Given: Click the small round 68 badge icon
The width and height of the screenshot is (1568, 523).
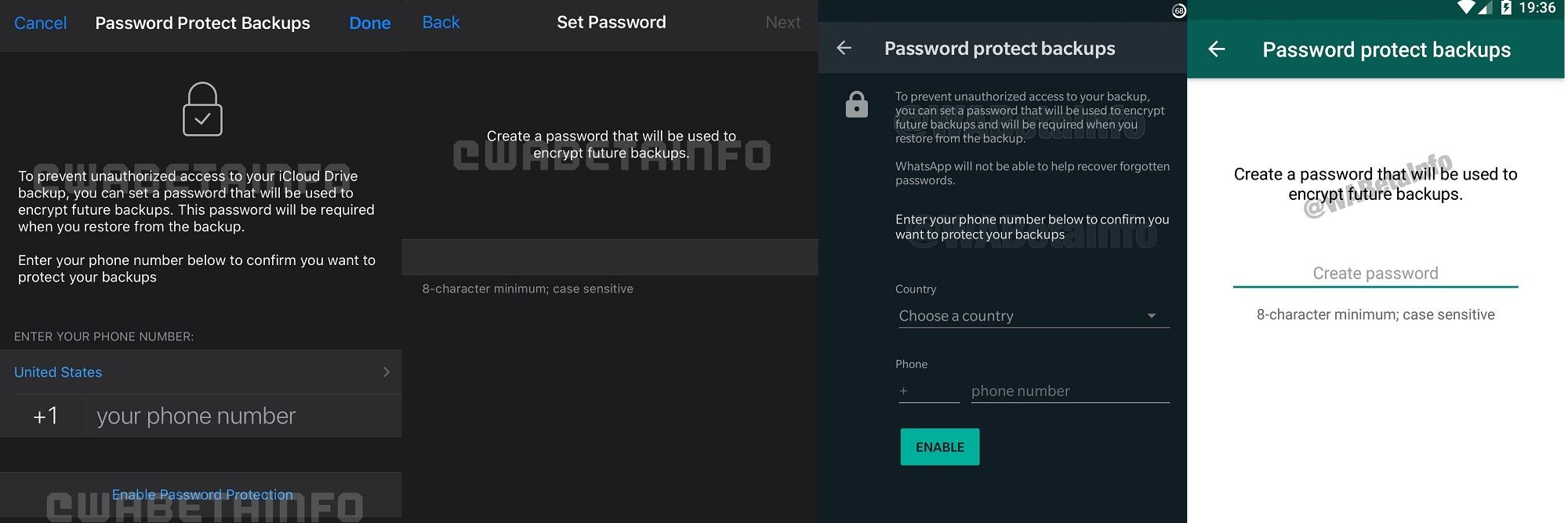Looking at the screenshot, I should click(1178, 11).
